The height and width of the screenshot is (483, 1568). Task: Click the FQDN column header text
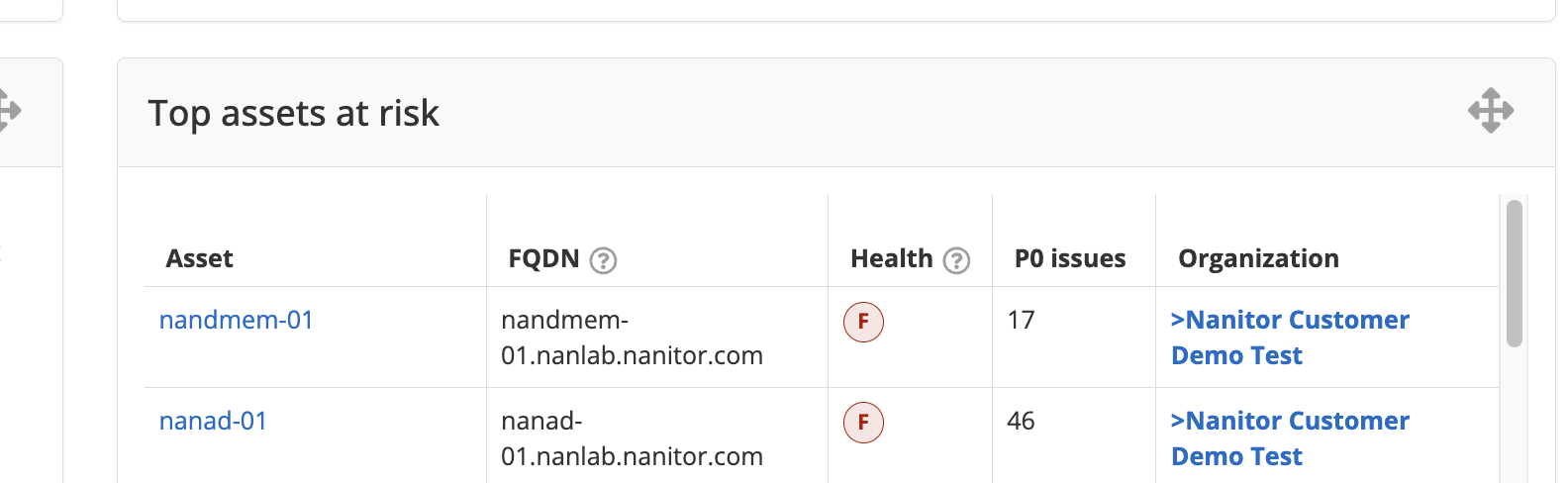click(x=543, y=259)
